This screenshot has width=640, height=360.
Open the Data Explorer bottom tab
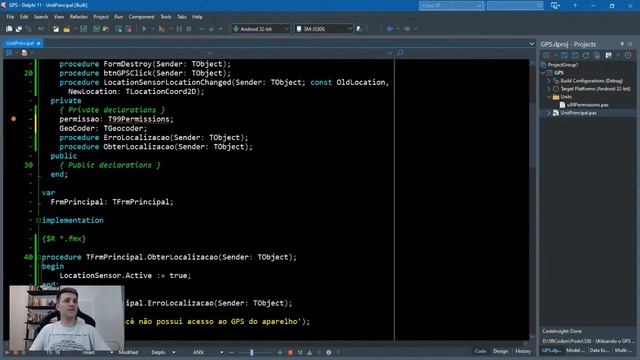[x=599, y=351]
